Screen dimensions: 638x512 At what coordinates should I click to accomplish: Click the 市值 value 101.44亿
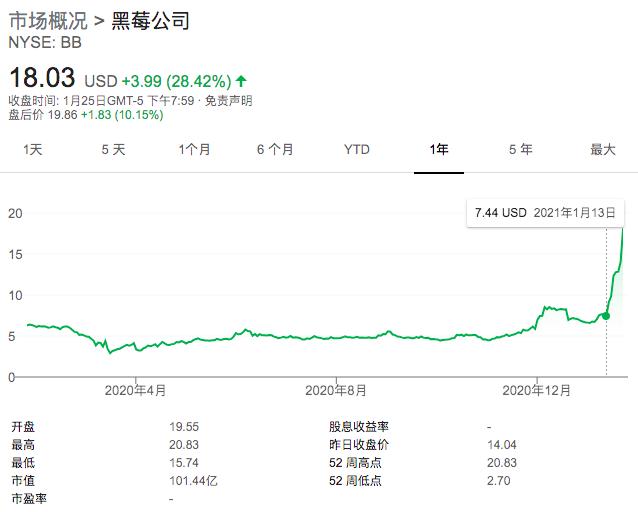pyautogui.click(x=193, y=481)
